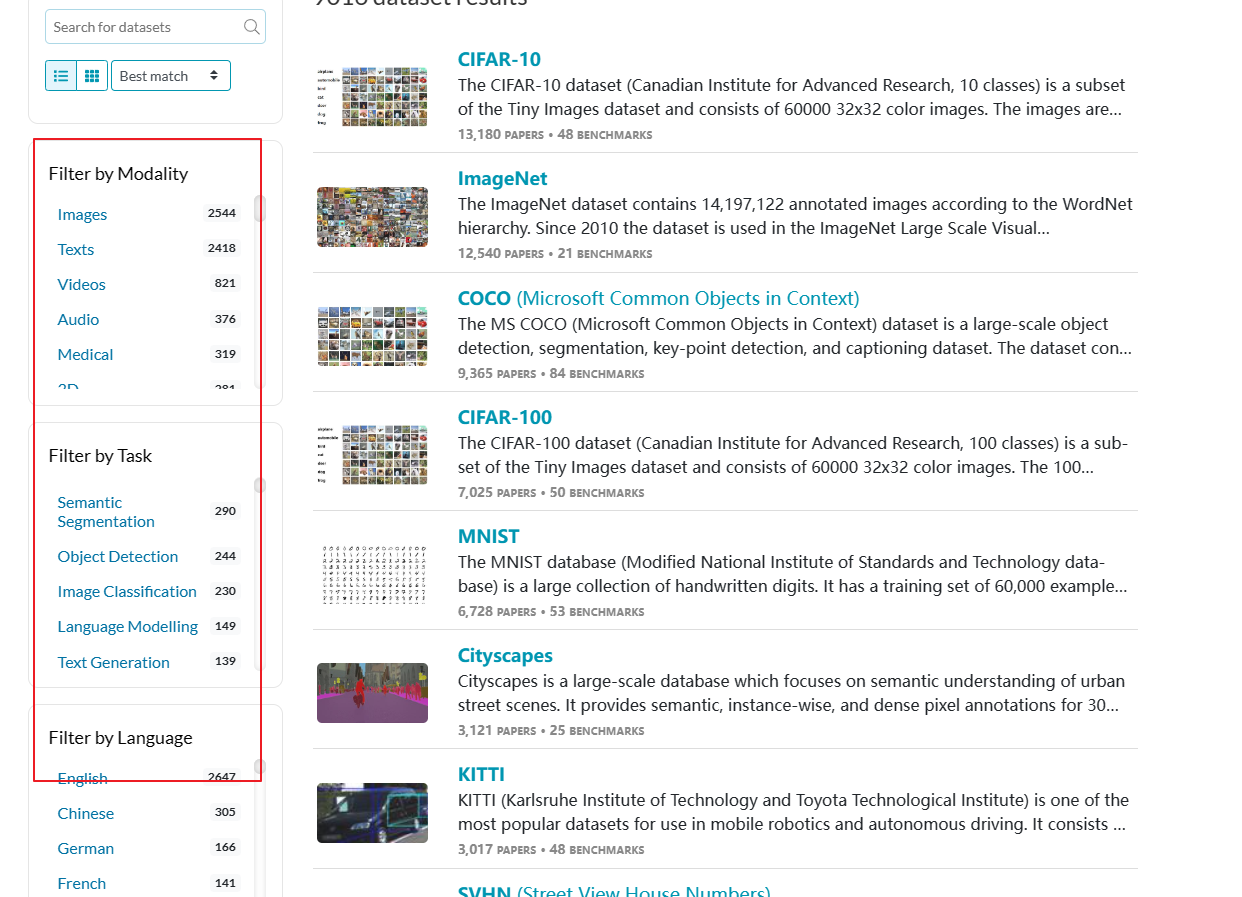Click the Chinese count badge 305

click(225, 812)
